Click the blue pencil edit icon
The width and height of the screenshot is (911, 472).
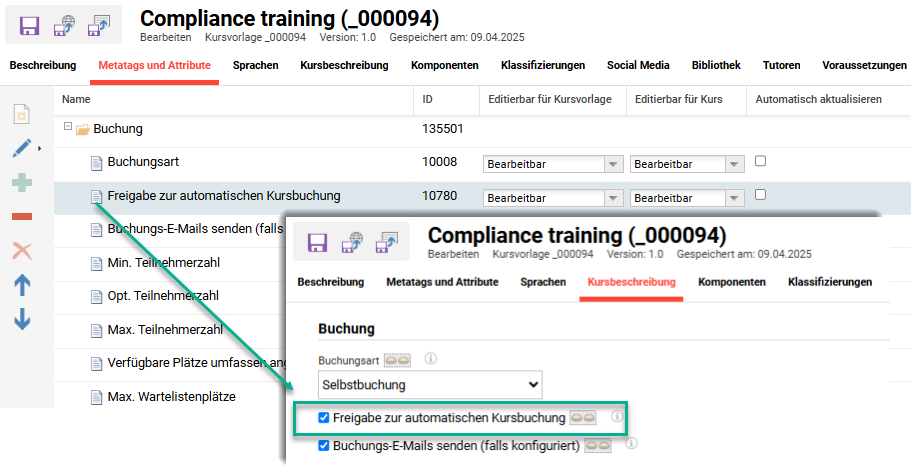pos(22,148)
